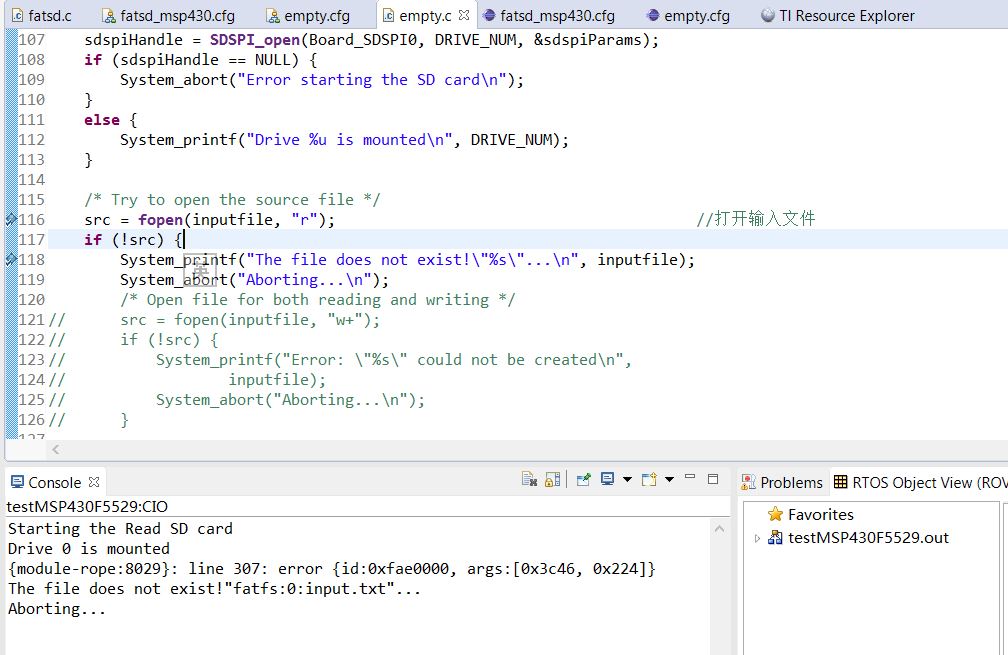Click 'Starting the Read SD card' console line
This screenshot has height=655, width=1008.
[x=120, y=529]
